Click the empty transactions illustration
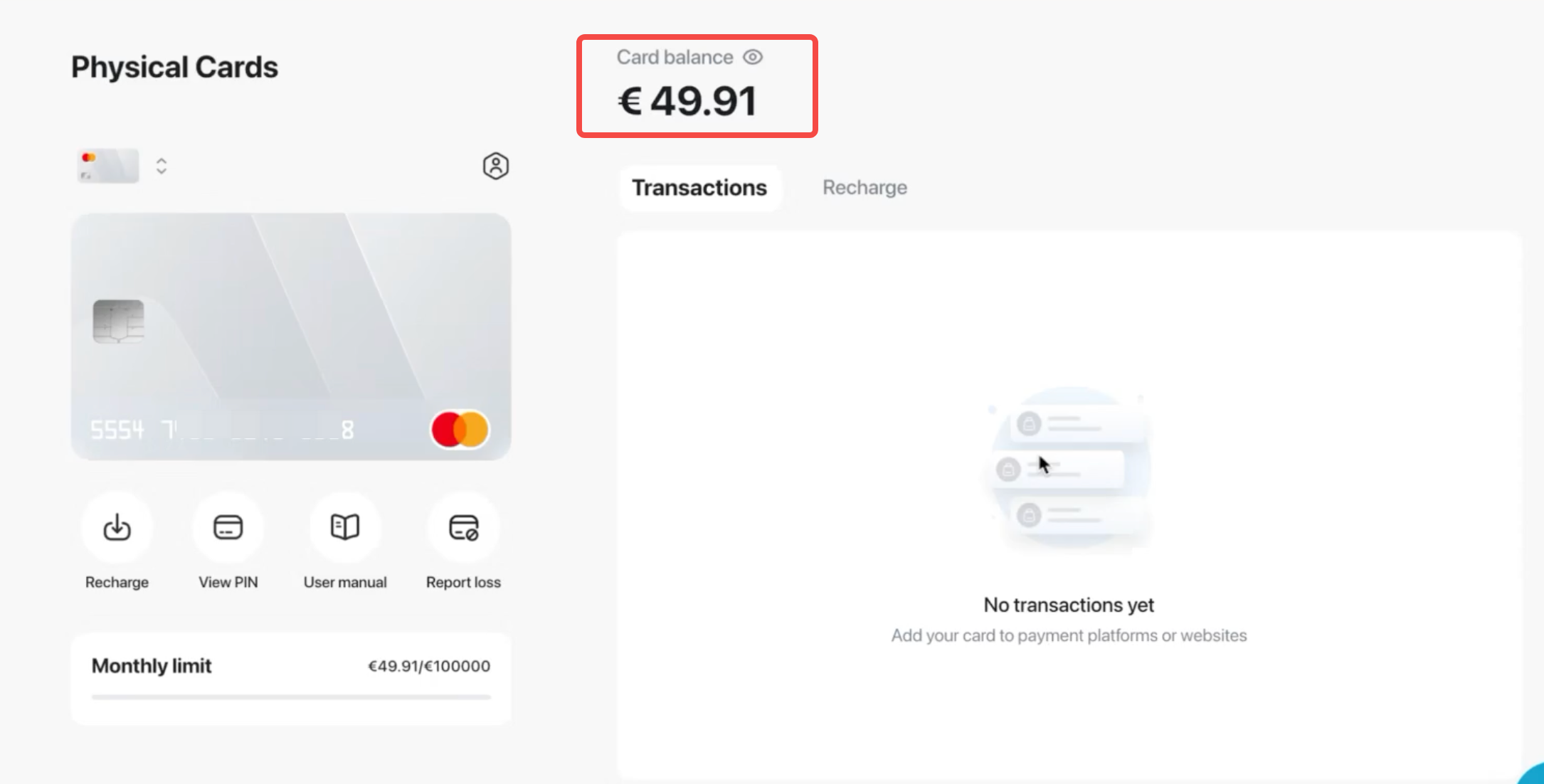 pyautogui.click(x=1069, y=470)
